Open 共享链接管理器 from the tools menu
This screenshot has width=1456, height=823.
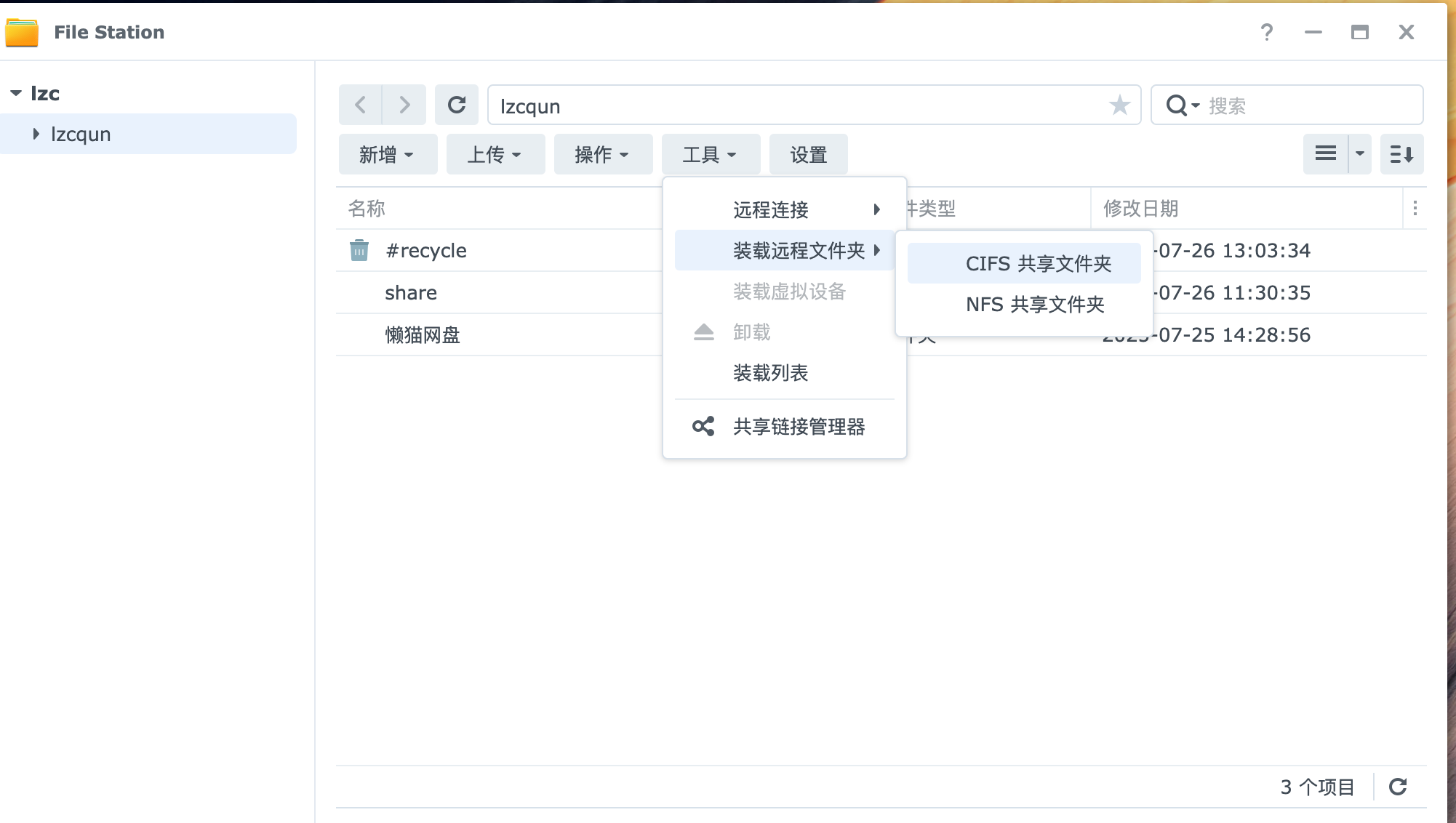799,427
